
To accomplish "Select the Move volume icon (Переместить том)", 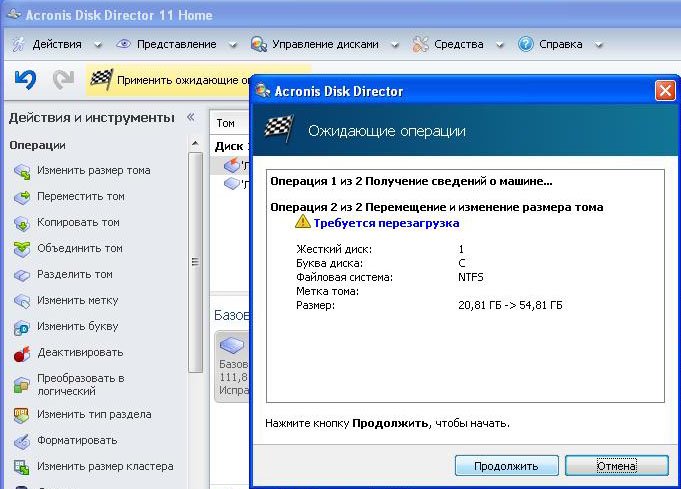I will coord(22,197).
